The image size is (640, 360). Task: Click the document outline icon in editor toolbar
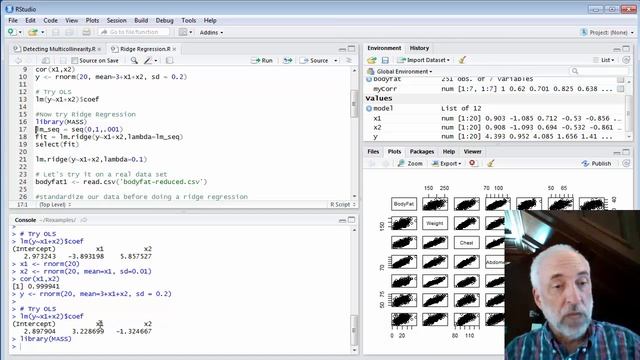[349, 60]
